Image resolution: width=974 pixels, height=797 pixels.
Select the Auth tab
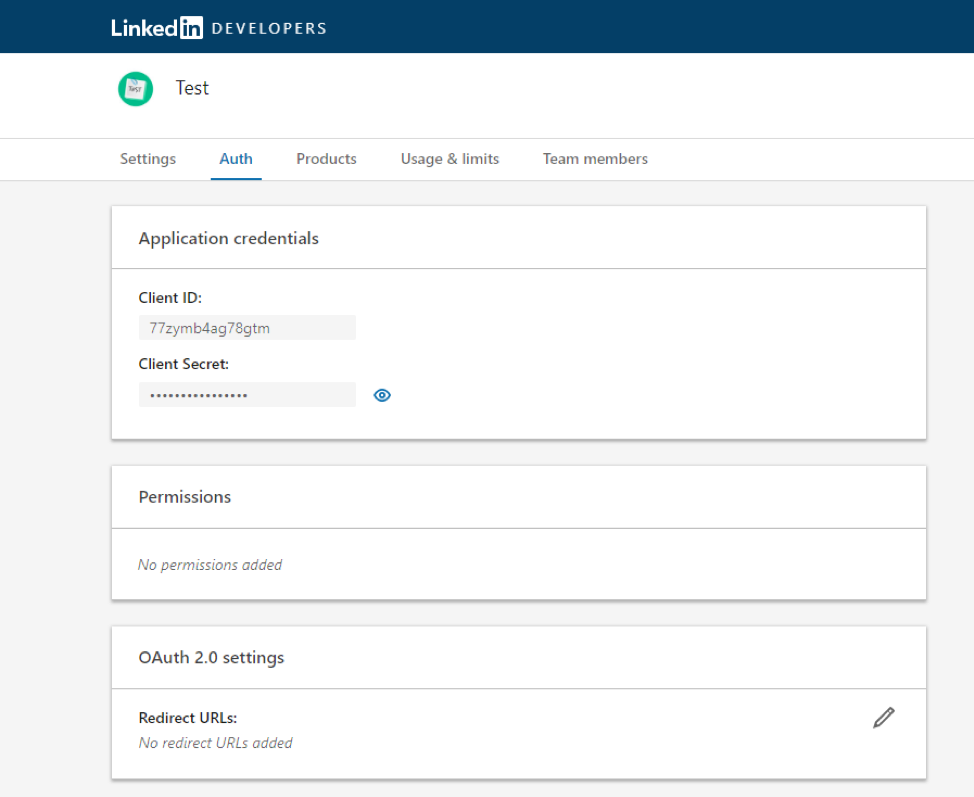click(x=236, y=159)
